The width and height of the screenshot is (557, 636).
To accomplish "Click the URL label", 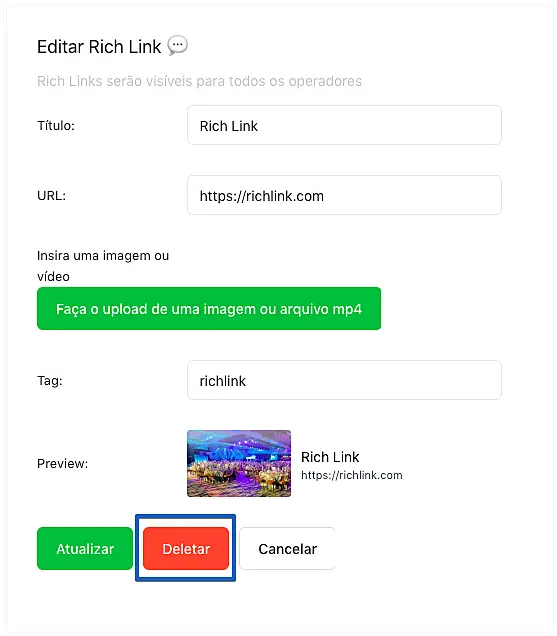I will (x=52, y=196).
